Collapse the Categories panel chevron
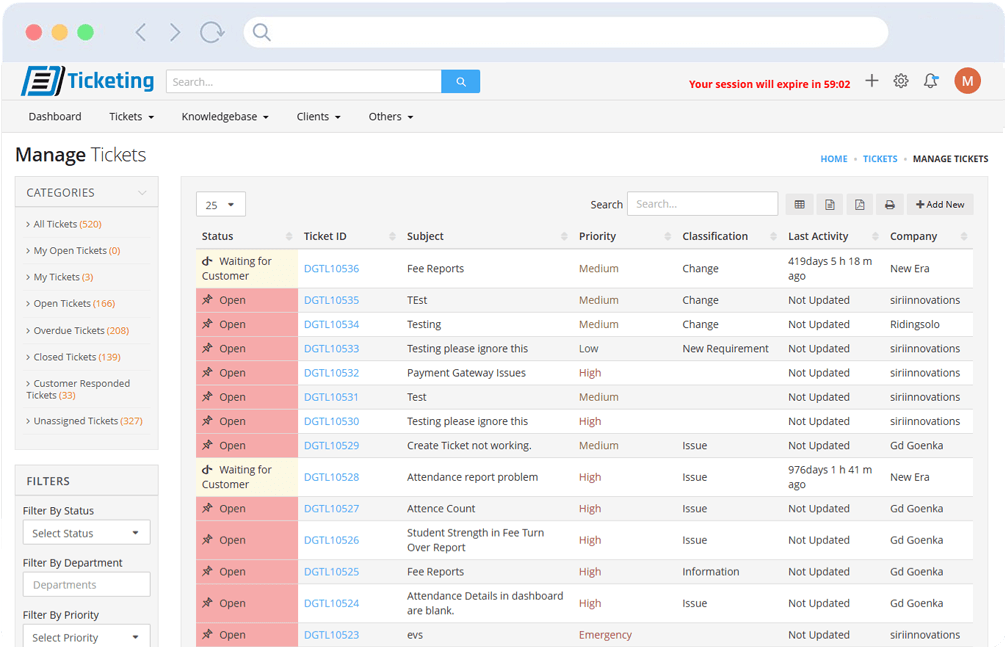 point(142,193)
